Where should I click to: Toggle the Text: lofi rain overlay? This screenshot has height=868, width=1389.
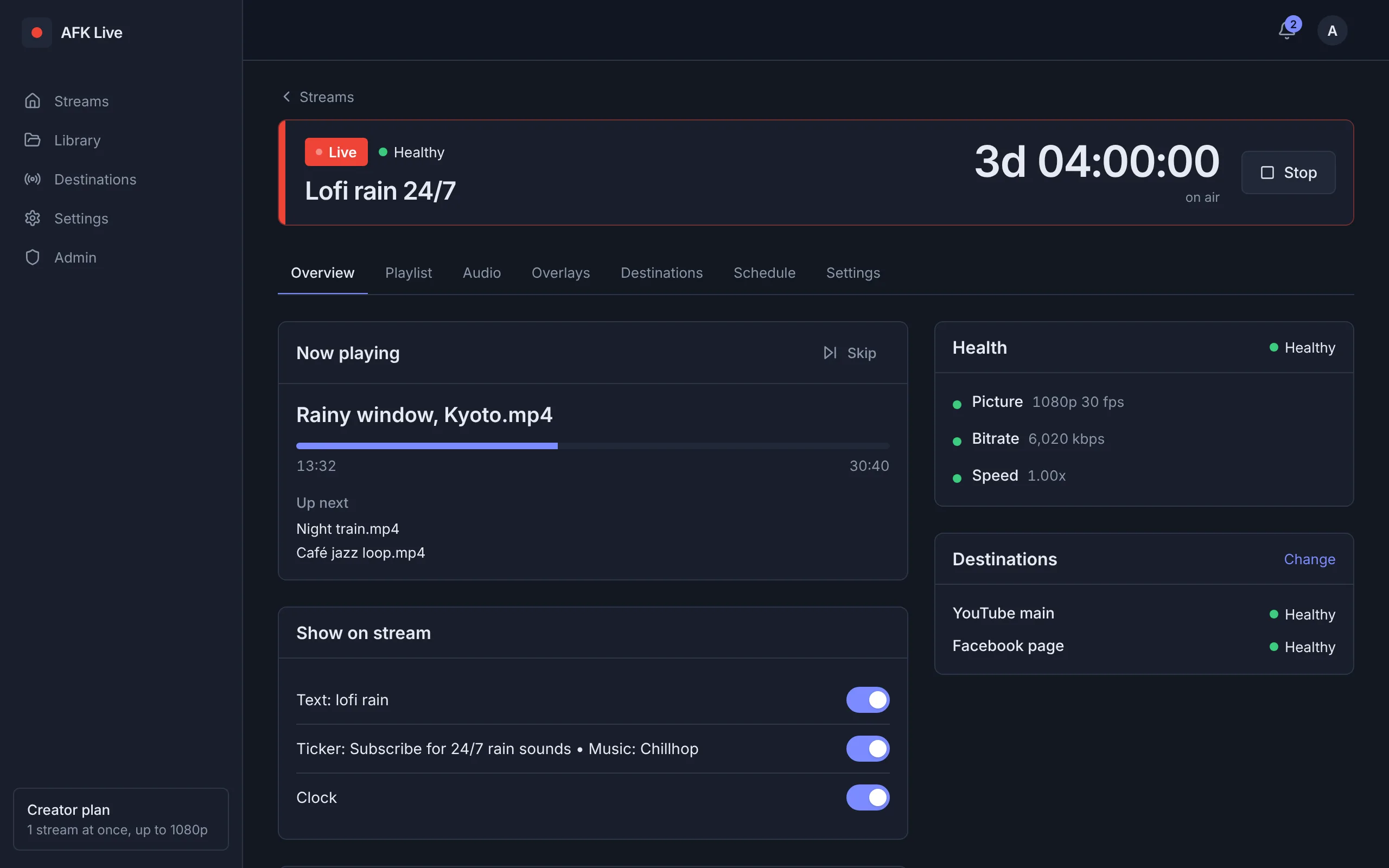(x=867, y=700)
